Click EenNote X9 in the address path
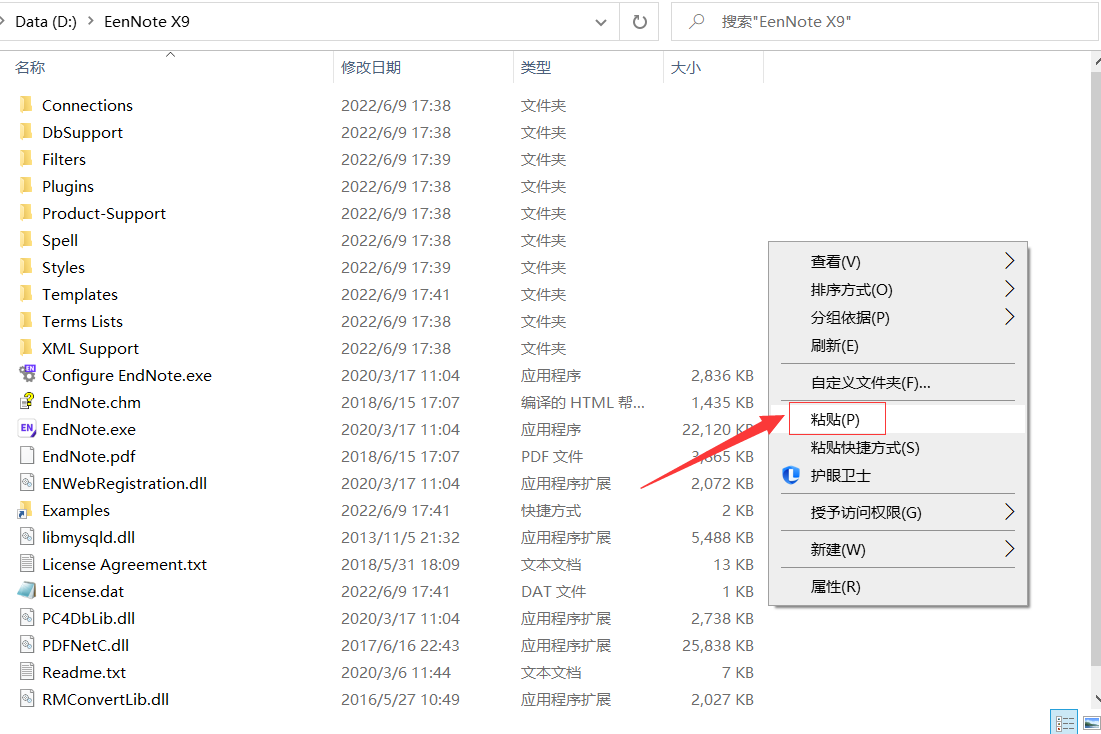Image resolution: width=1101 pixels, height=734 pixels. [x=147, y=22]
